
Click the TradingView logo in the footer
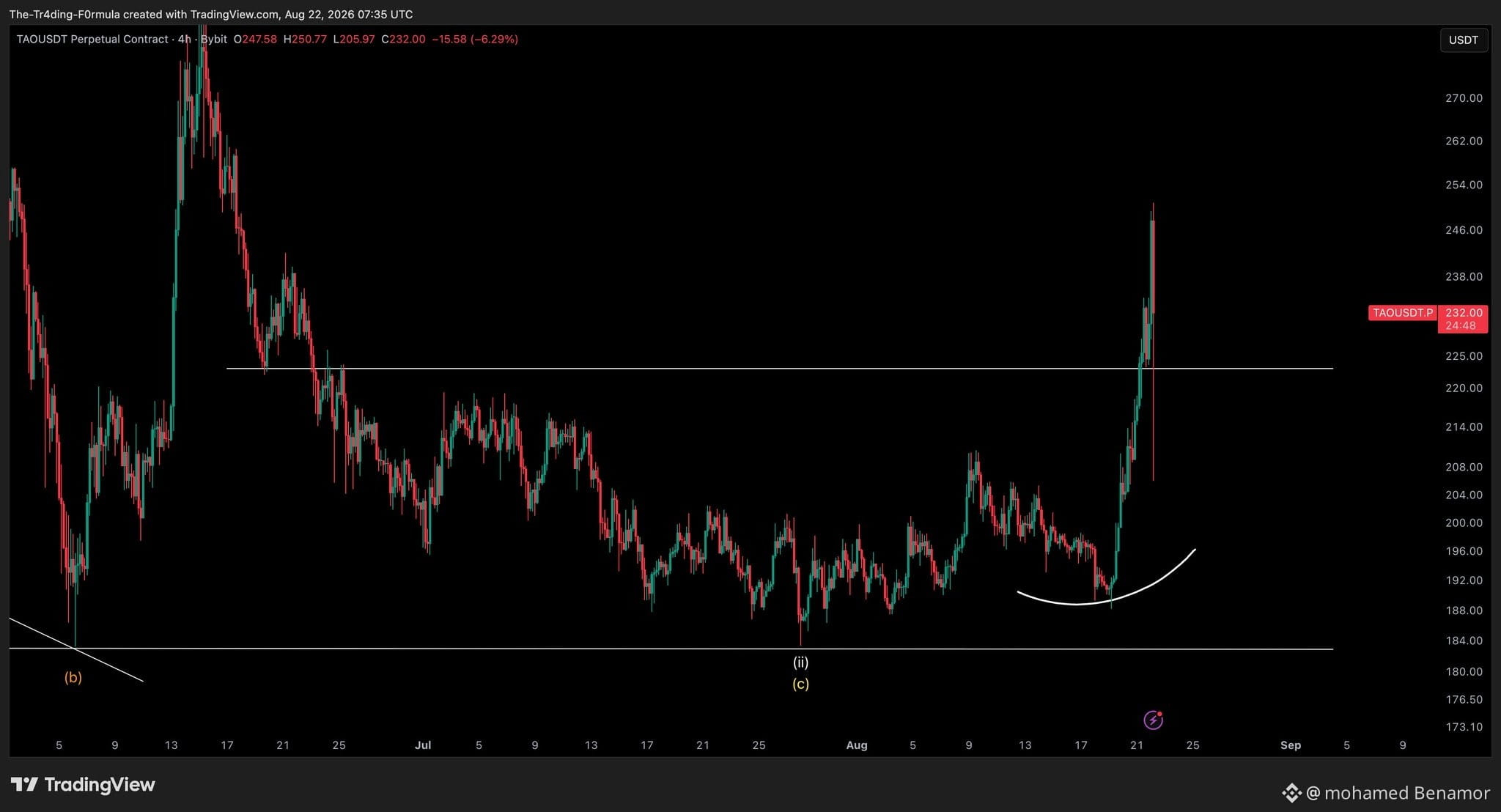(83, 785)
